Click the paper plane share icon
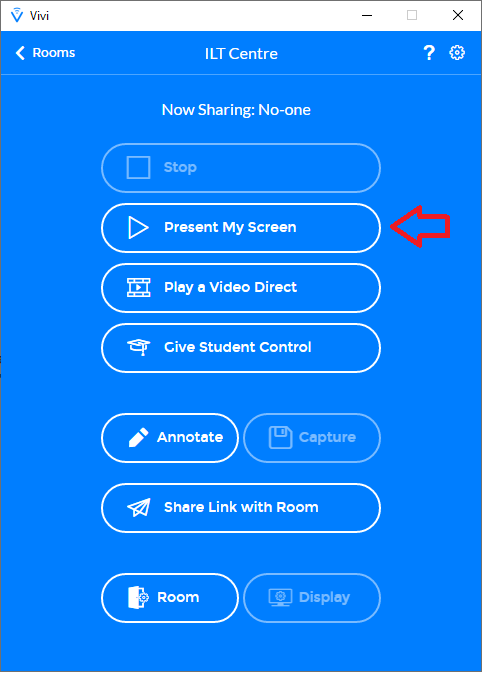This screenshot has height=673, width=482. point(139,507)
